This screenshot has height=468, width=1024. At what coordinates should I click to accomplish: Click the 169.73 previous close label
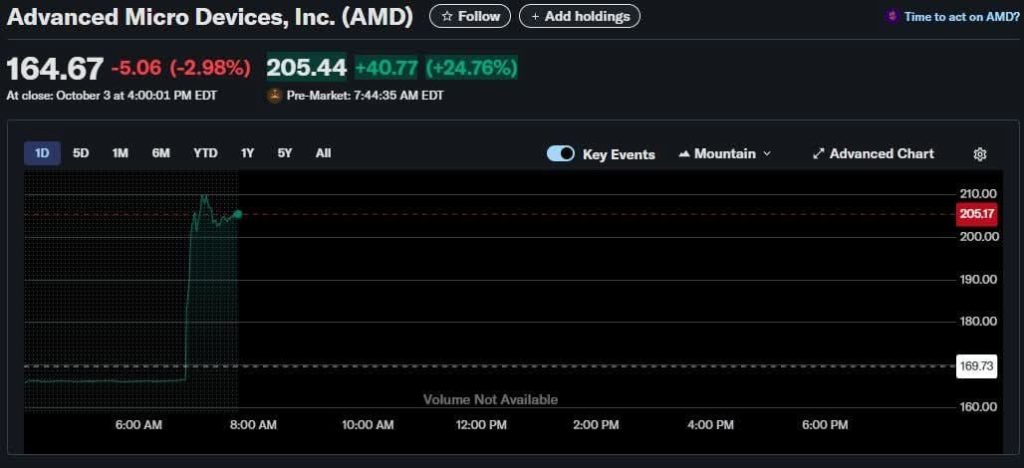pos(976,366)
